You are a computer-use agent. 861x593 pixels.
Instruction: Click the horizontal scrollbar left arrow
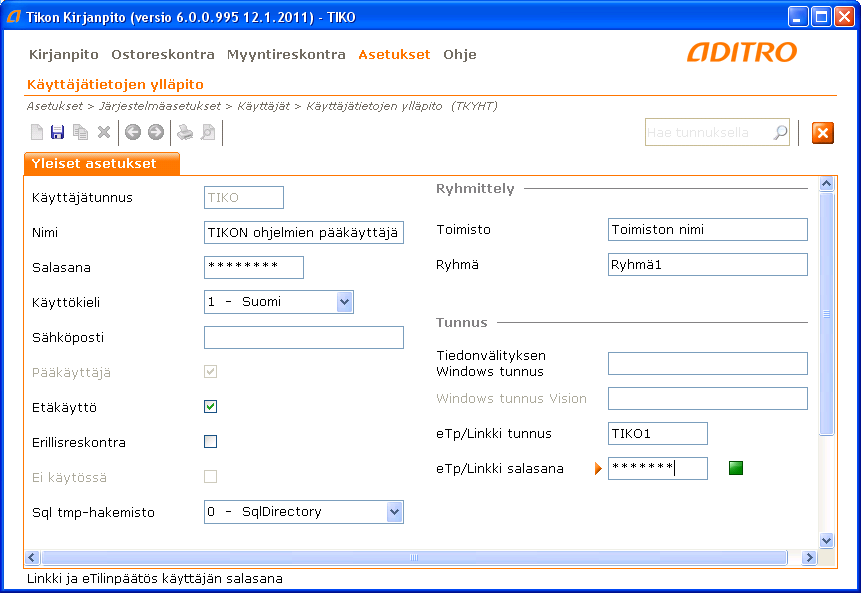tap(32, 558)
